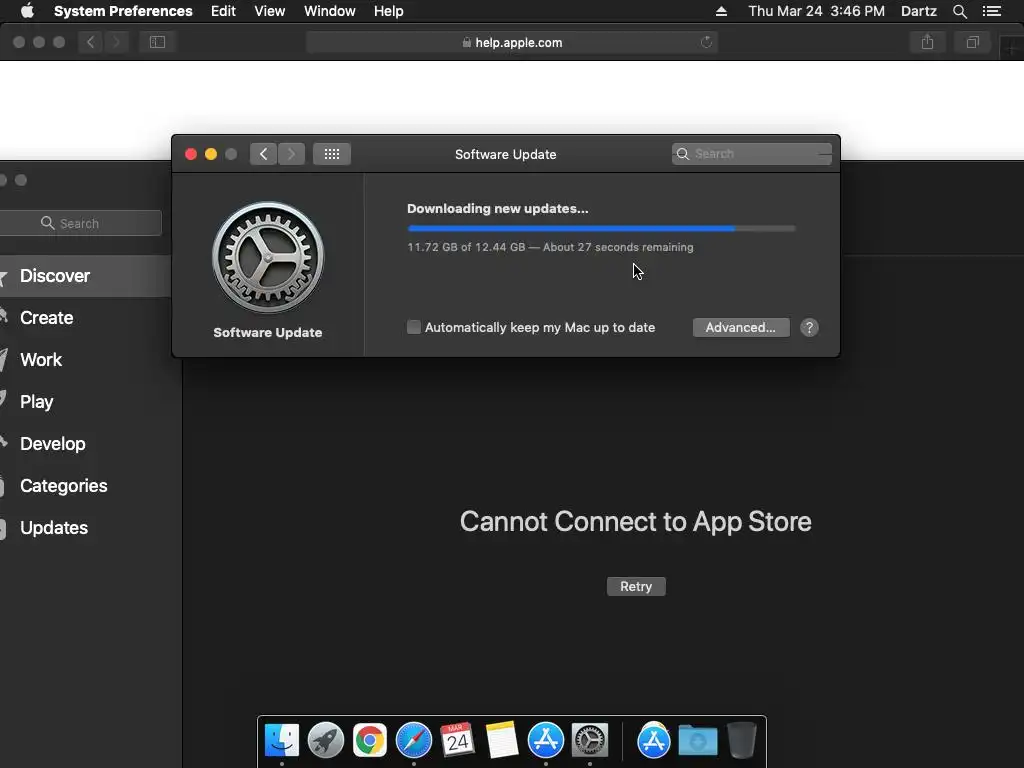Screen dimensions: 1024x768
Task: Open the View menu
Action: click(270, 11)
